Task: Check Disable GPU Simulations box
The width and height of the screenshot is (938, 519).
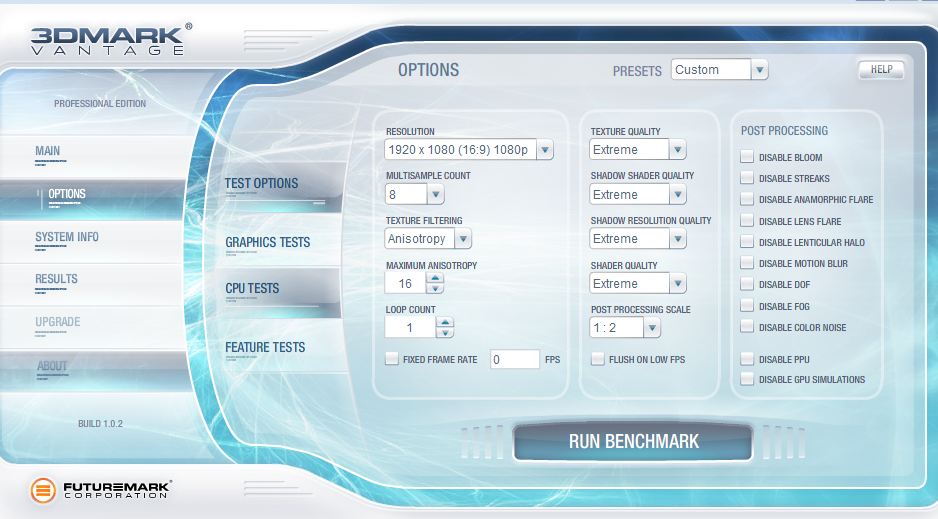Action: coord(747,378)
